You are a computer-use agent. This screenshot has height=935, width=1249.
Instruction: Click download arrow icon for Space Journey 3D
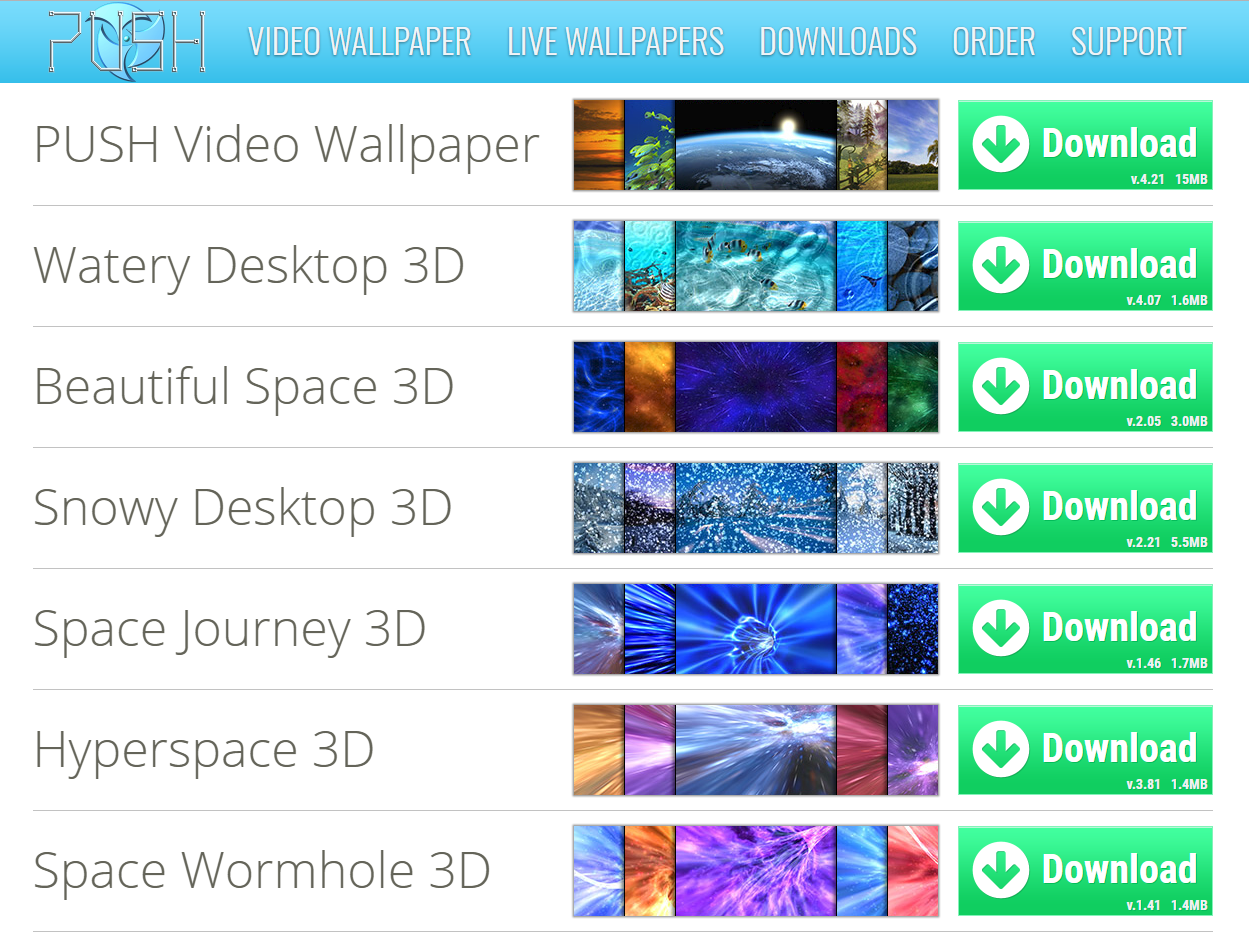pyautogui.click(x=1000, y=628)
